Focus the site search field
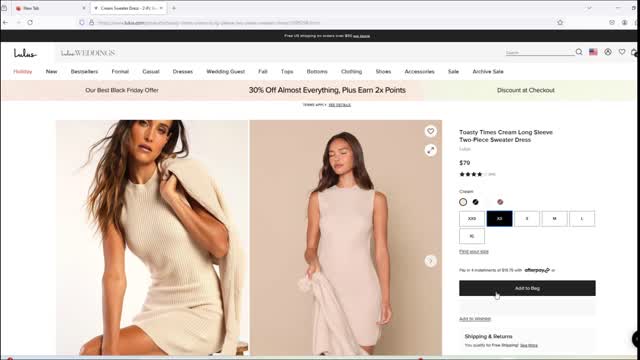Screen dimensions: 640x360 540,52
